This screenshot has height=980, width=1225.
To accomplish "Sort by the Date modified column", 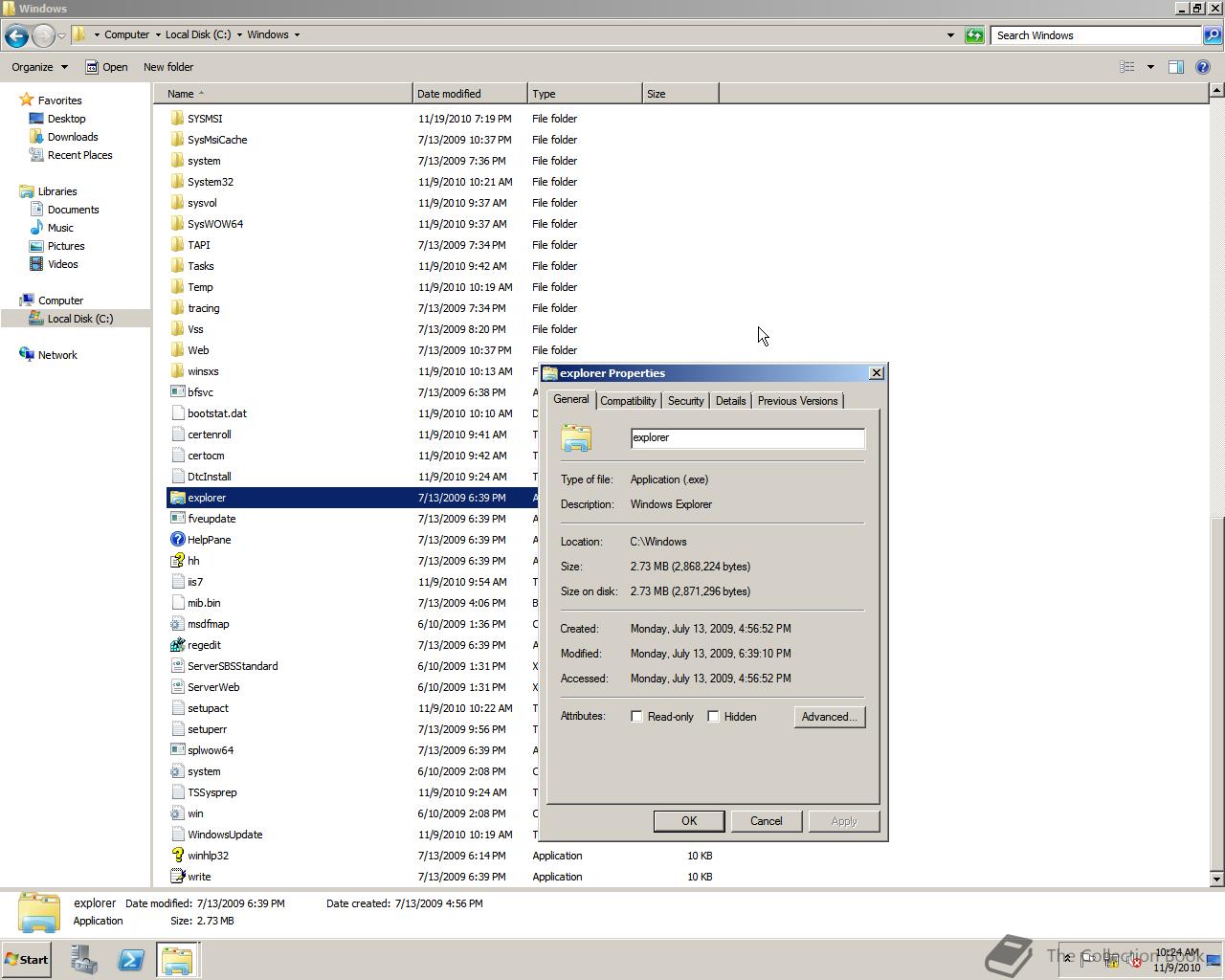I will 470,94.
